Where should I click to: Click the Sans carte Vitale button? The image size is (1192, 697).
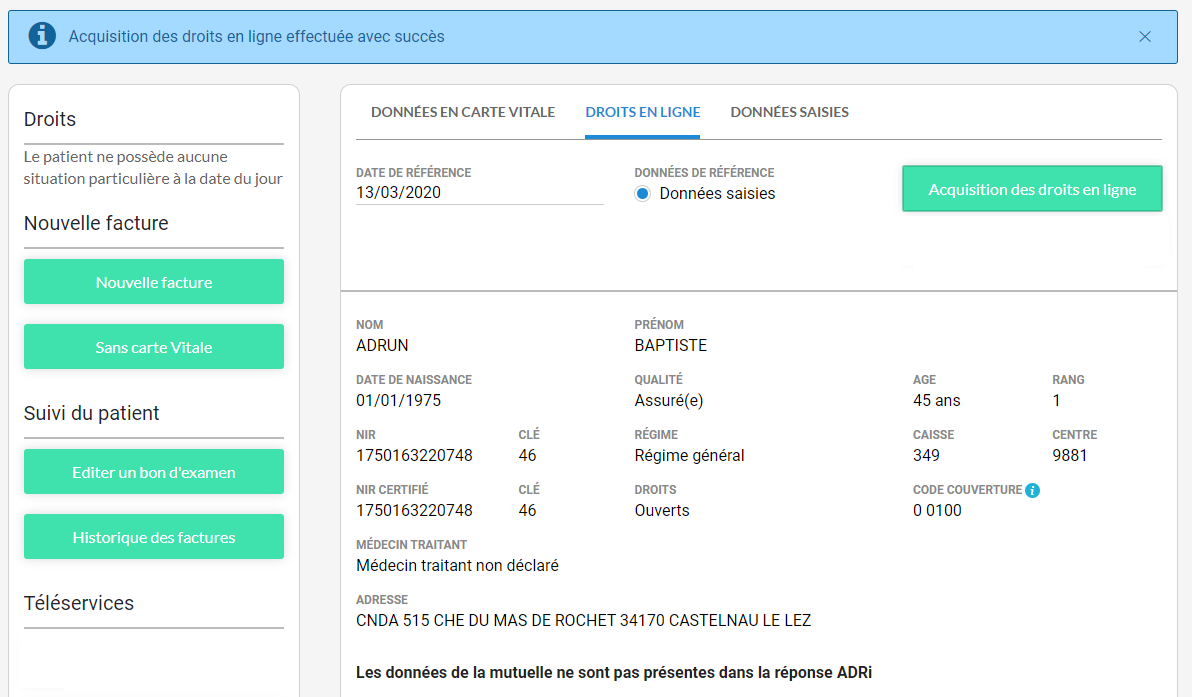(x=154, y=347)
